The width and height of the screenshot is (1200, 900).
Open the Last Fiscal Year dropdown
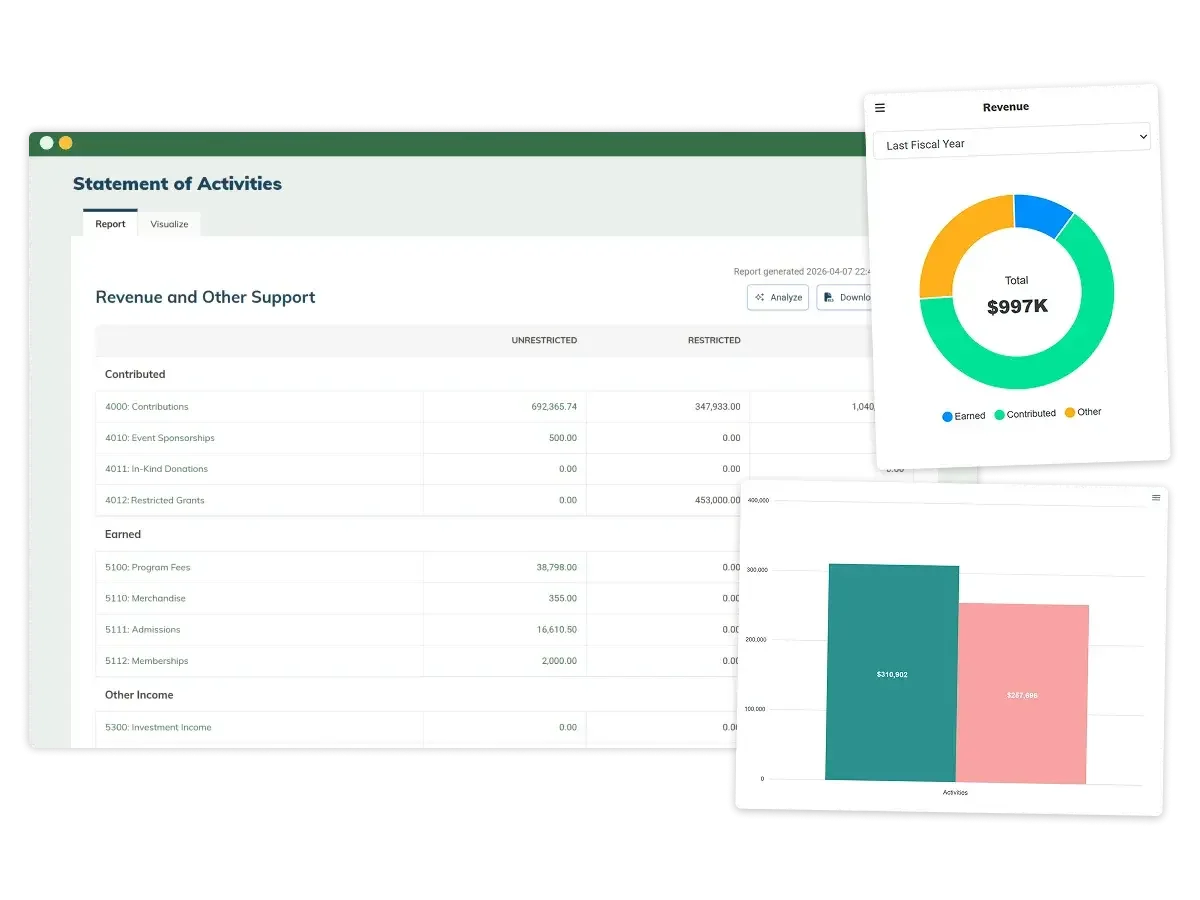(1012, 141)
